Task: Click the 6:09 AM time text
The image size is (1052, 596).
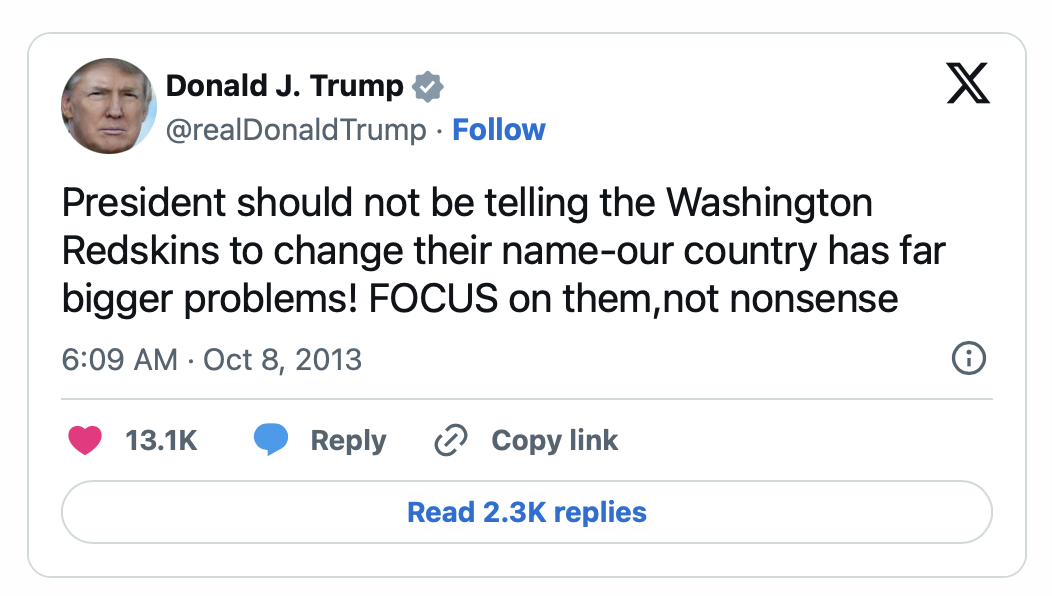Action: tap(119, 359)
